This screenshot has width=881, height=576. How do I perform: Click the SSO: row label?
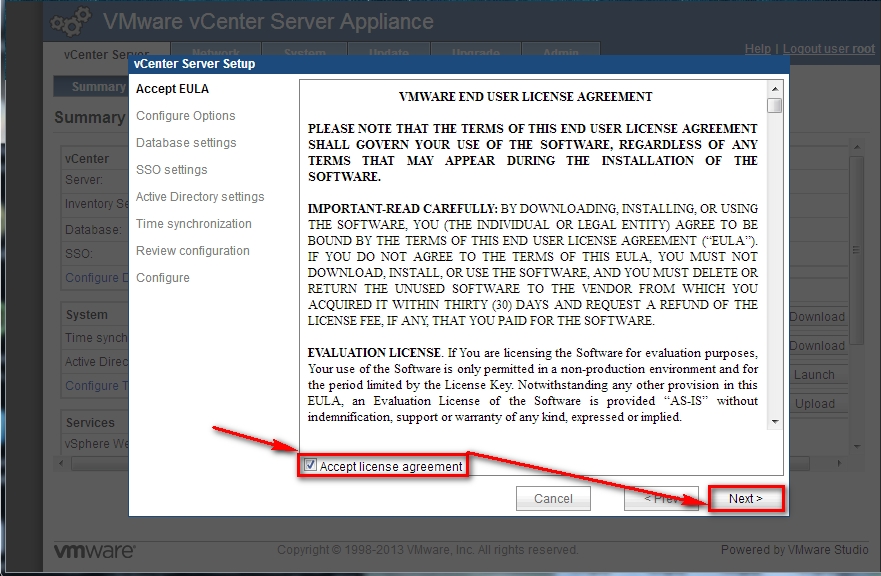click(79, 253)
